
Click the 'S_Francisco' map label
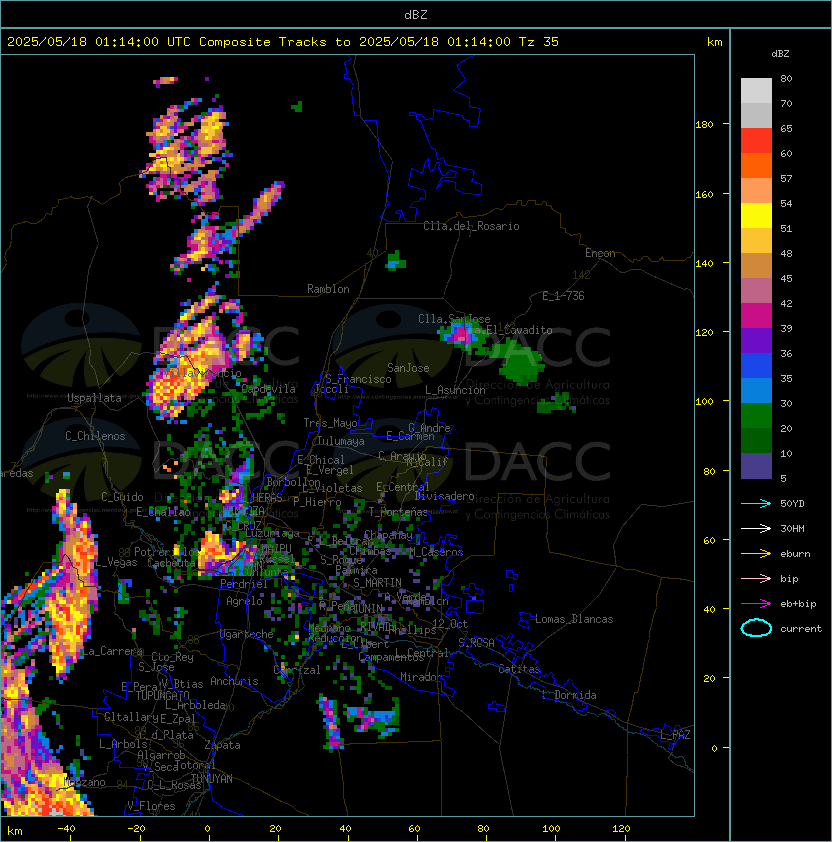coord(358,379)
